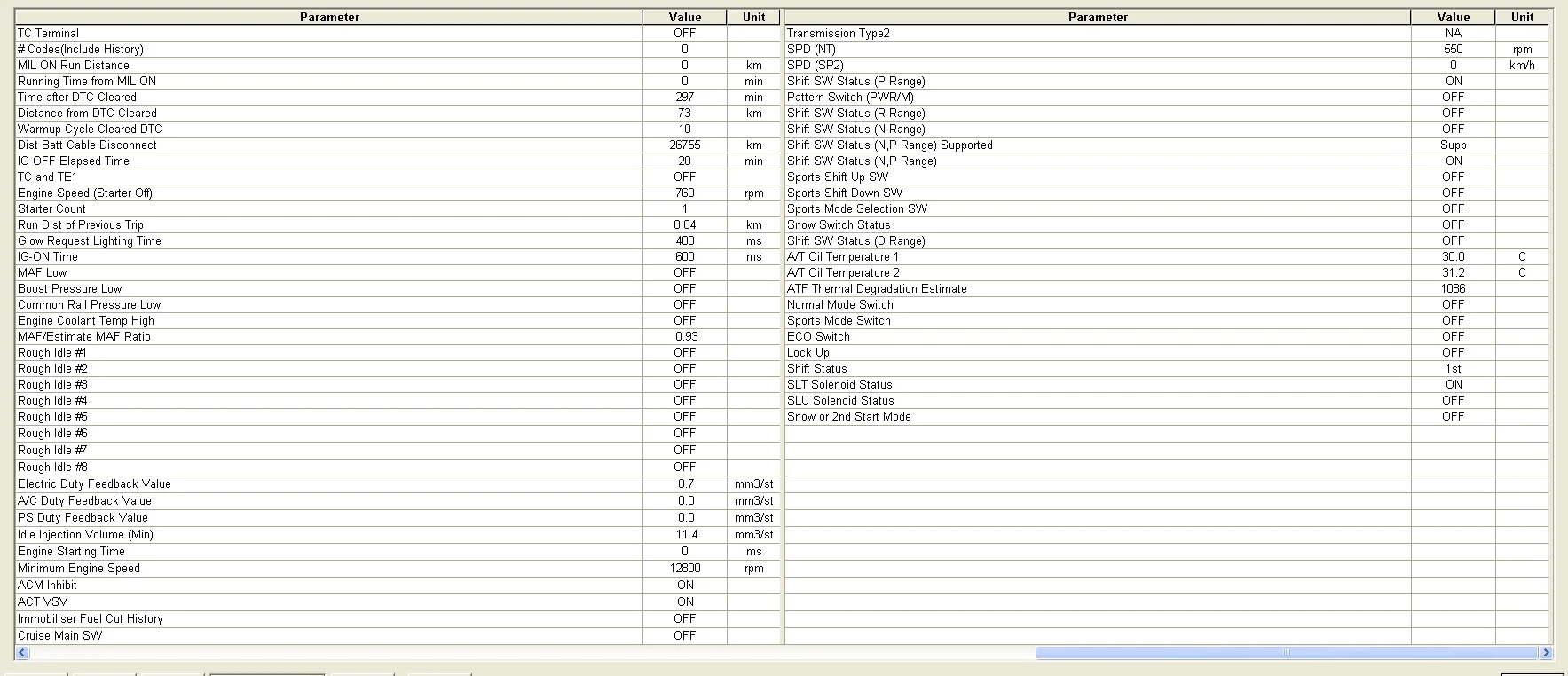
Task: Click the SLT Solenoid Status parameter
Action: point(839,384)
